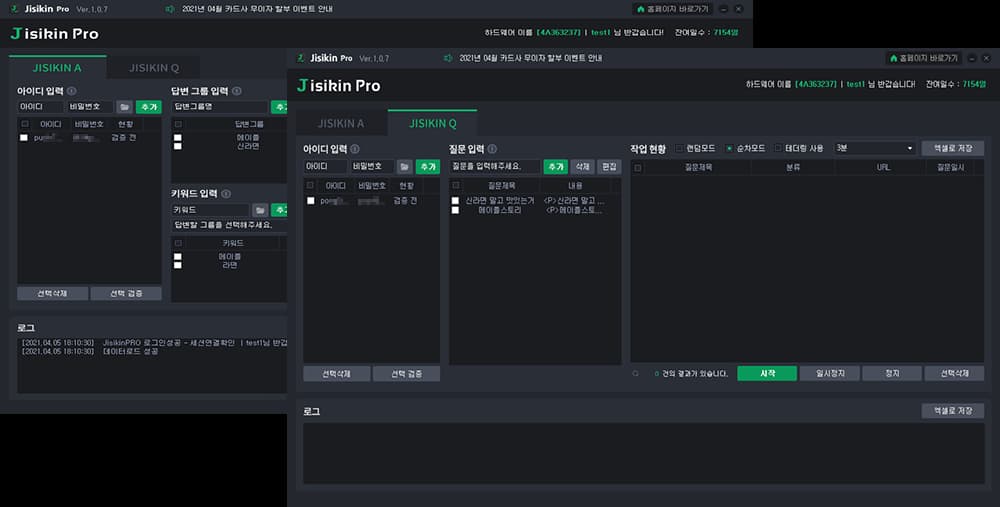Click 선택 검증 in front window
This screenshot has height=507, width=1000.
tap(406, 374)
